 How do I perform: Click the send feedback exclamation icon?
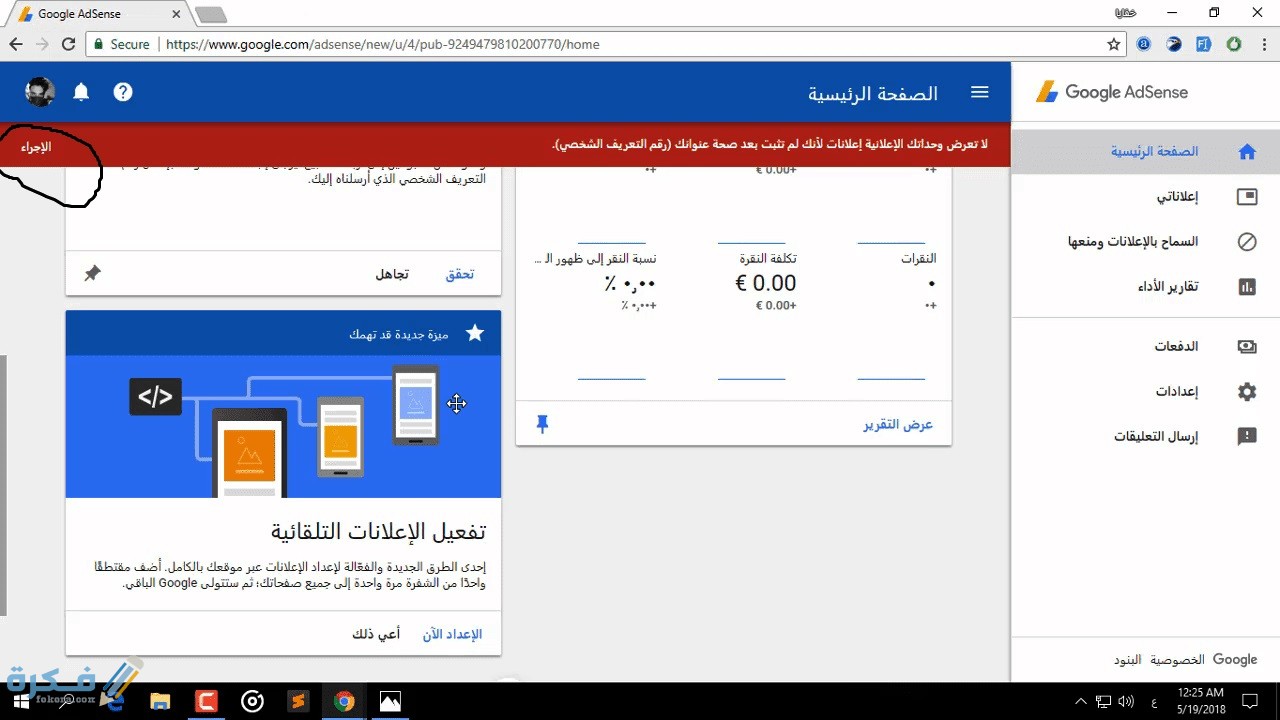1247,437
